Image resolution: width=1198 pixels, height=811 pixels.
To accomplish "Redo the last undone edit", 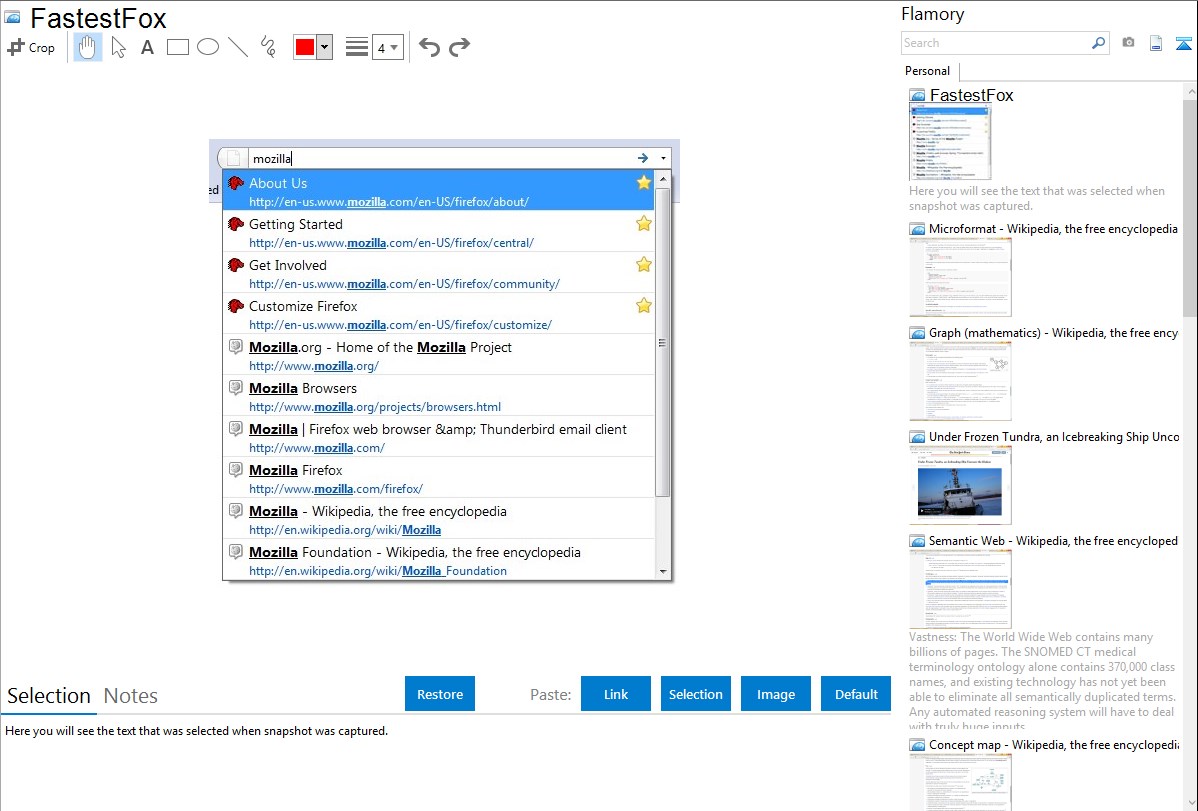I will tap(459, 47).
